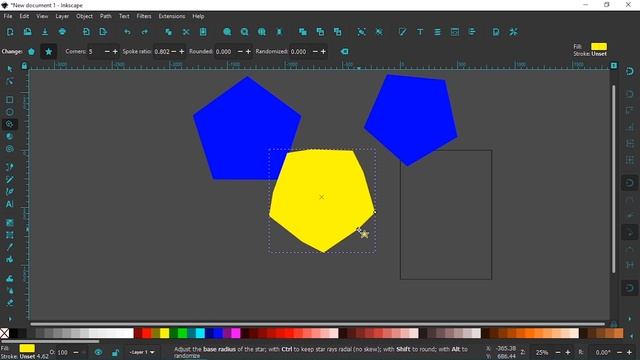Toggle current layer lock
The height and width of the screenshot is (360, 640).
116,352
